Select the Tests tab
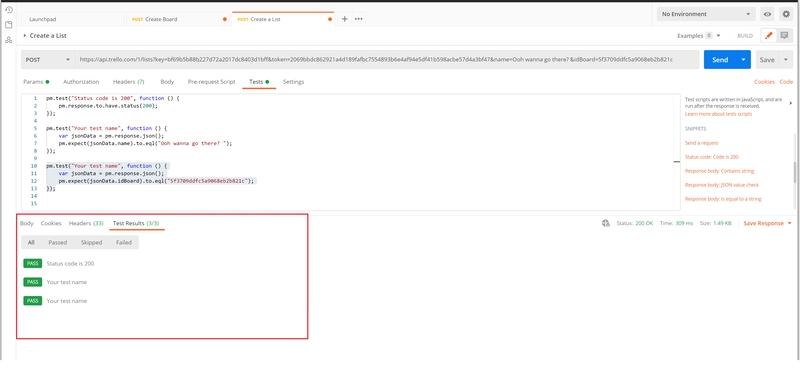 pos(259,82)
